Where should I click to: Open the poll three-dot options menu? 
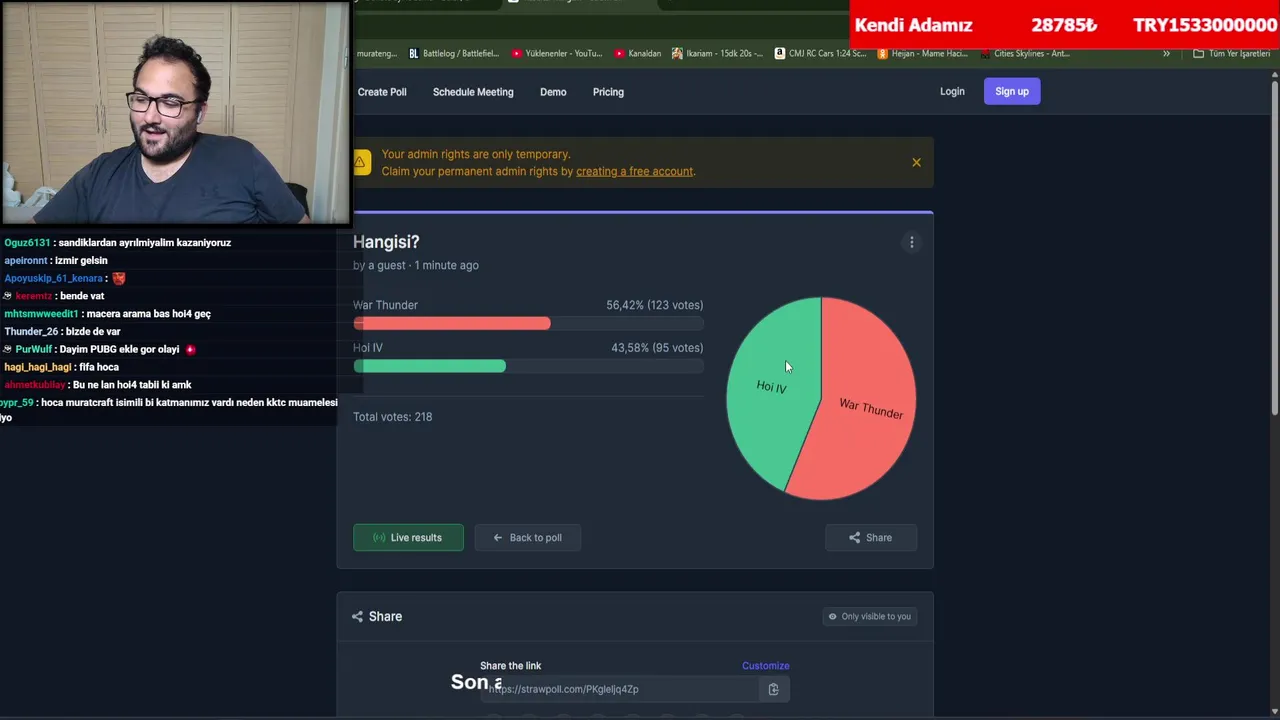coord(911,242)
